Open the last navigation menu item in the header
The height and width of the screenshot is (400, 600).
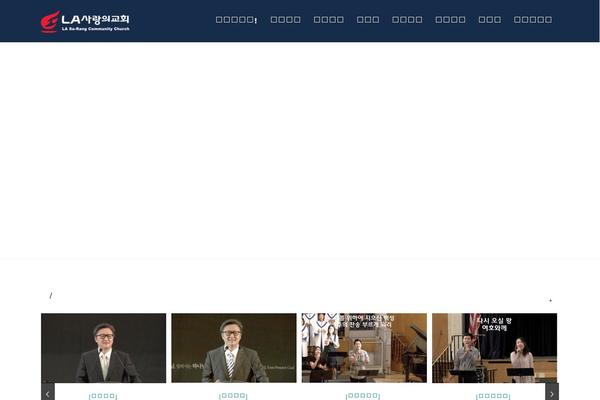pyautogui.click(x=533, y=20)
